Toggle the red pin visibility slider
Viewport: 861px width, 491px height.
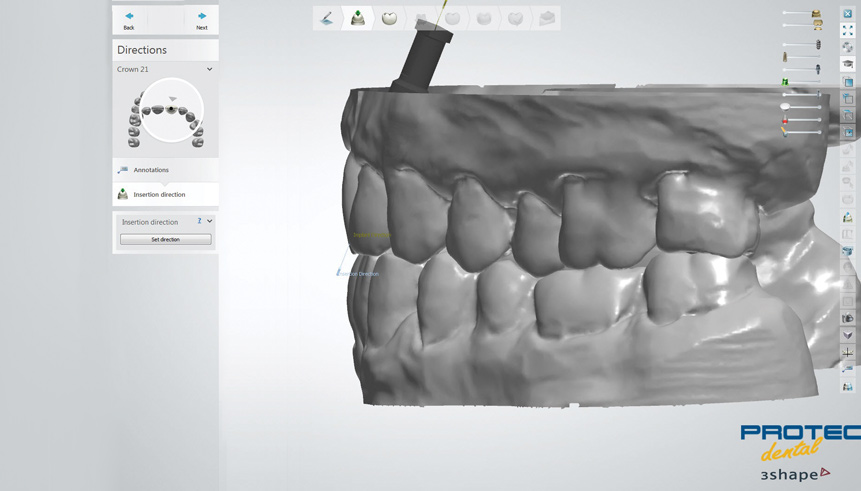pos(786,120)
